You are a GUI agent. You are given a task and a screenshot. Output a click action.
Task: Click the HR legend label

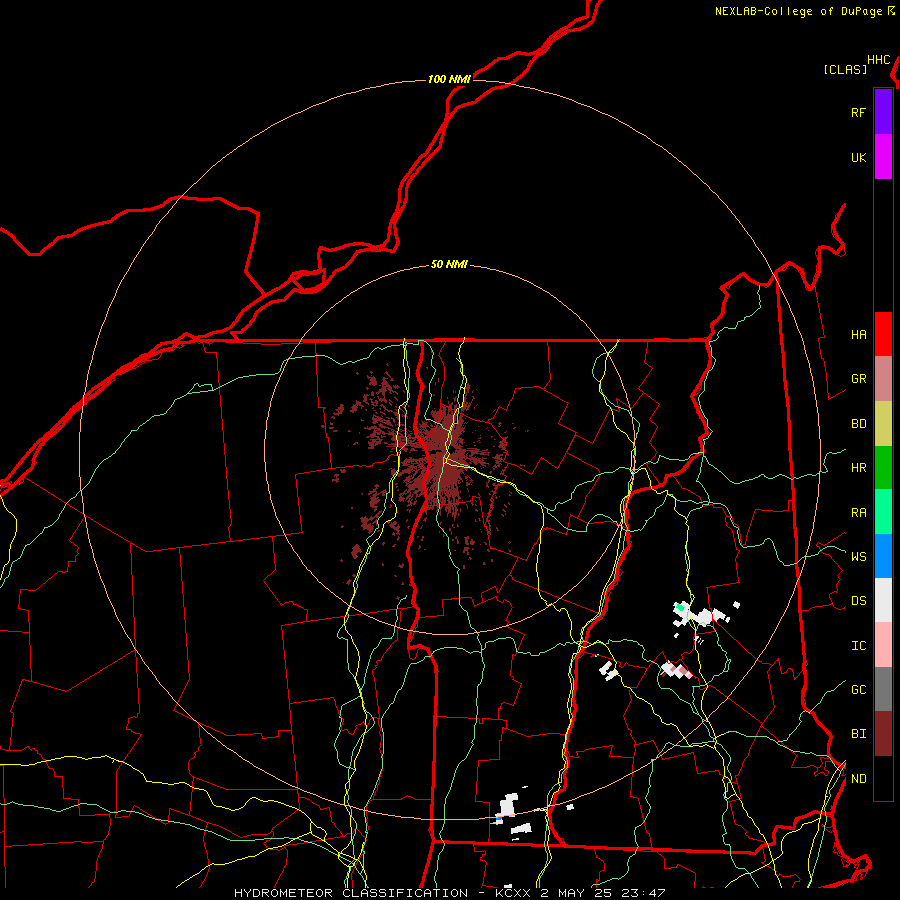pos(858,468)
